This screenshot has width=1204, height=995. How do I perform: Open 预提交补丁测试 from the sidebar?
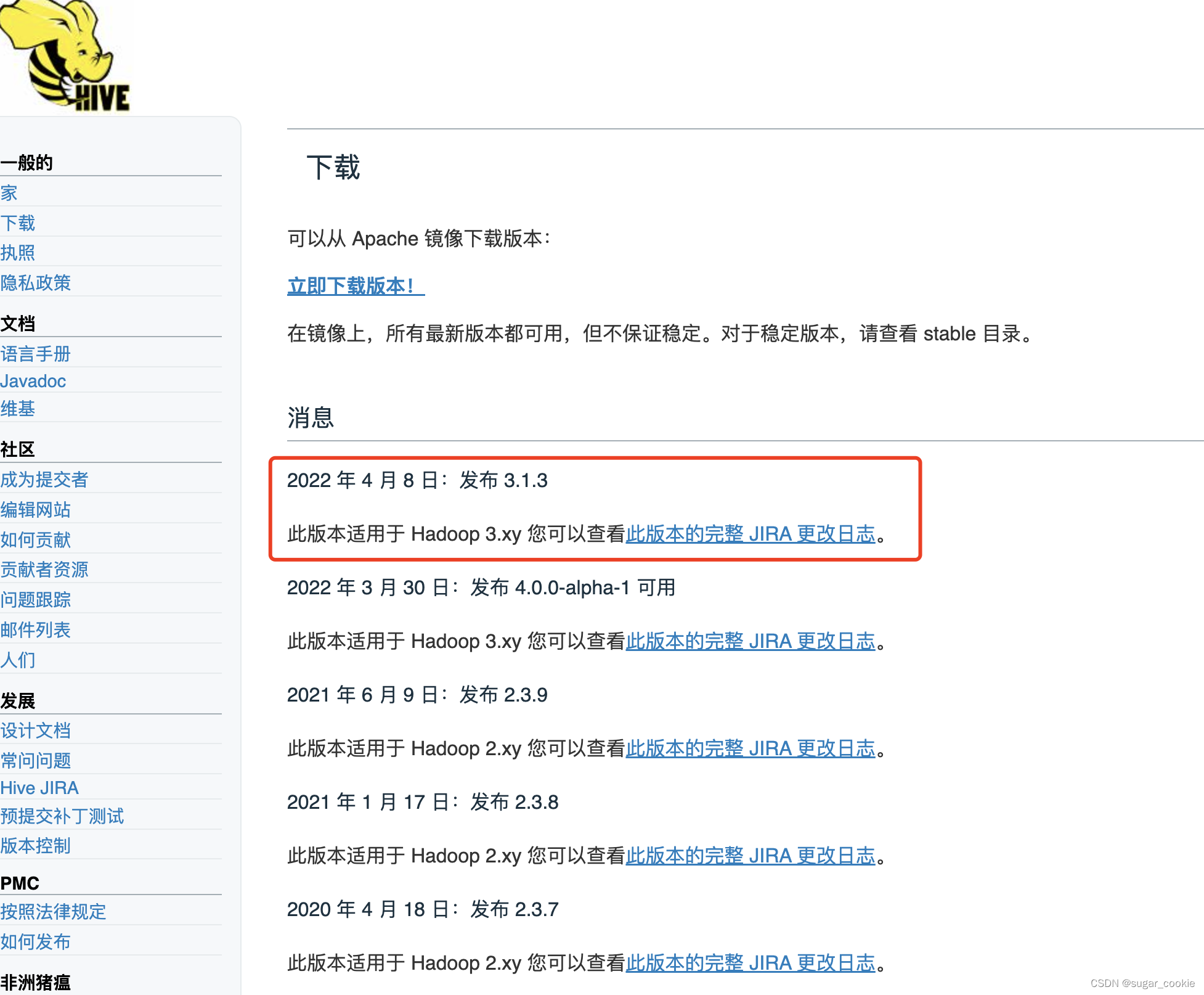pos(62,816)
